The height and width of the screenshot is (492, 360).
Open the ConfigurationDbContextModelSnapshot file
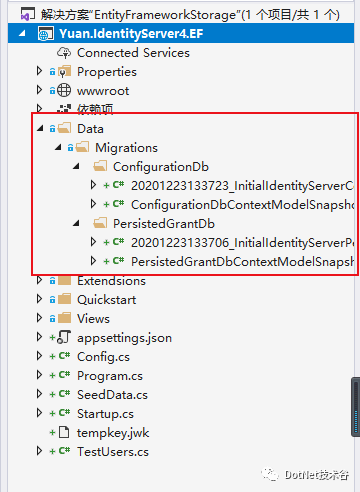[242, 205]
